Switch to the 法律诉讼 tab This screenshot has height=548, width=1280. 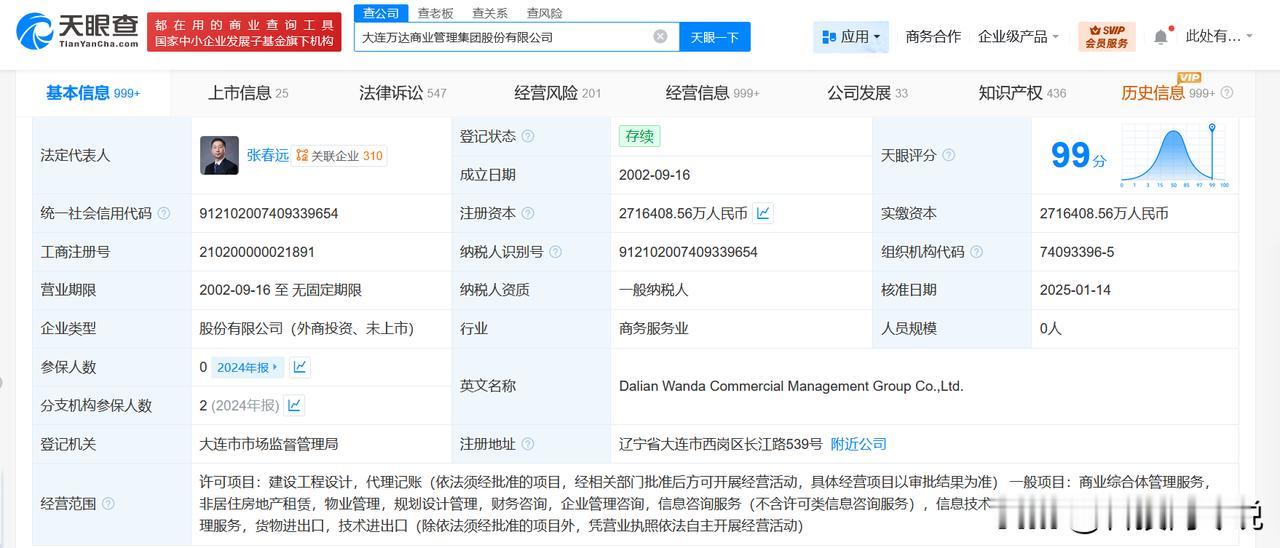tap(403, 93)
